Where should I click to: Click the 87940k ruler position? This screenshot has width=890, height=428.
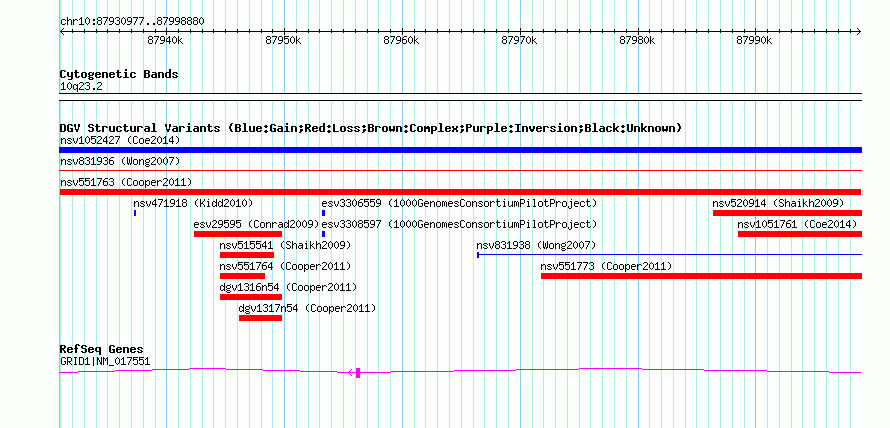tap(165, 40)
